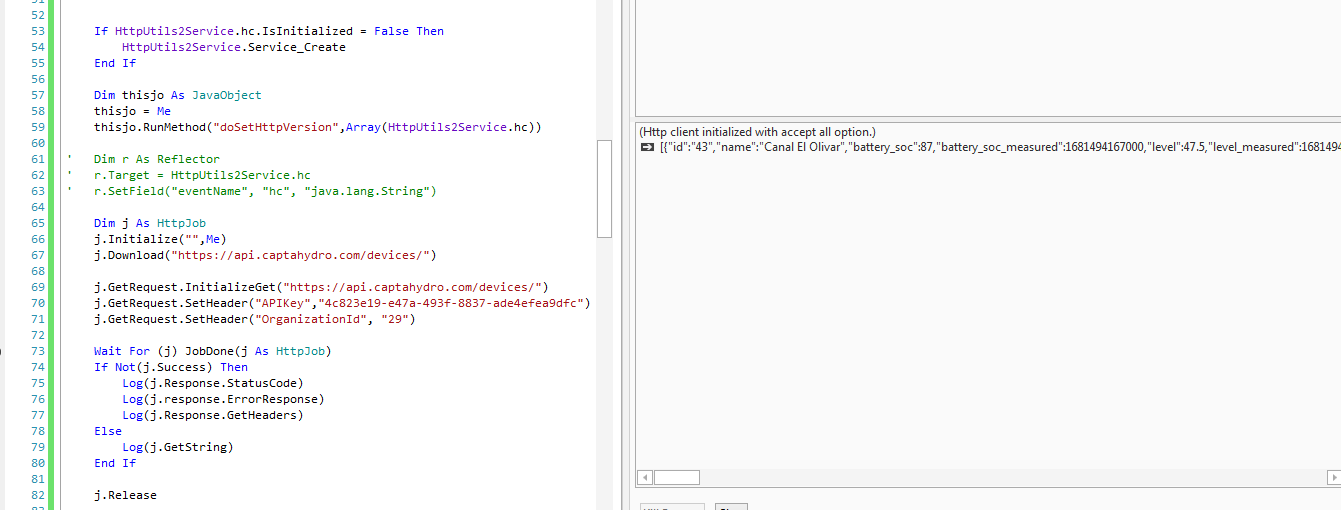Click the log panel's horizontal scrollbar thumb
This screenshot has width=1341, height=510.
point(677,478)
